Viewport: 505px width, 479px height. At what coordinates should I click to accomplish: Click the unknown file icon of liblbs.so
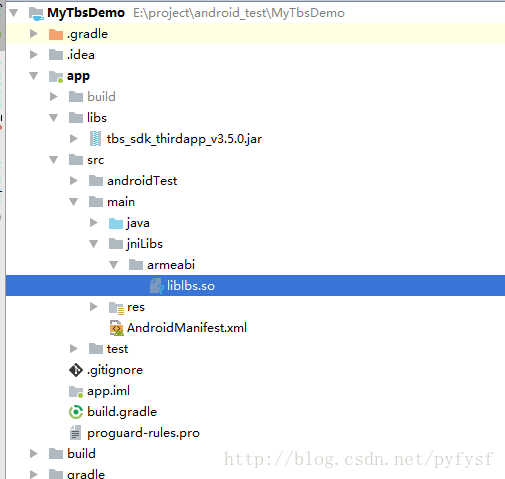[x=156, y=286]
